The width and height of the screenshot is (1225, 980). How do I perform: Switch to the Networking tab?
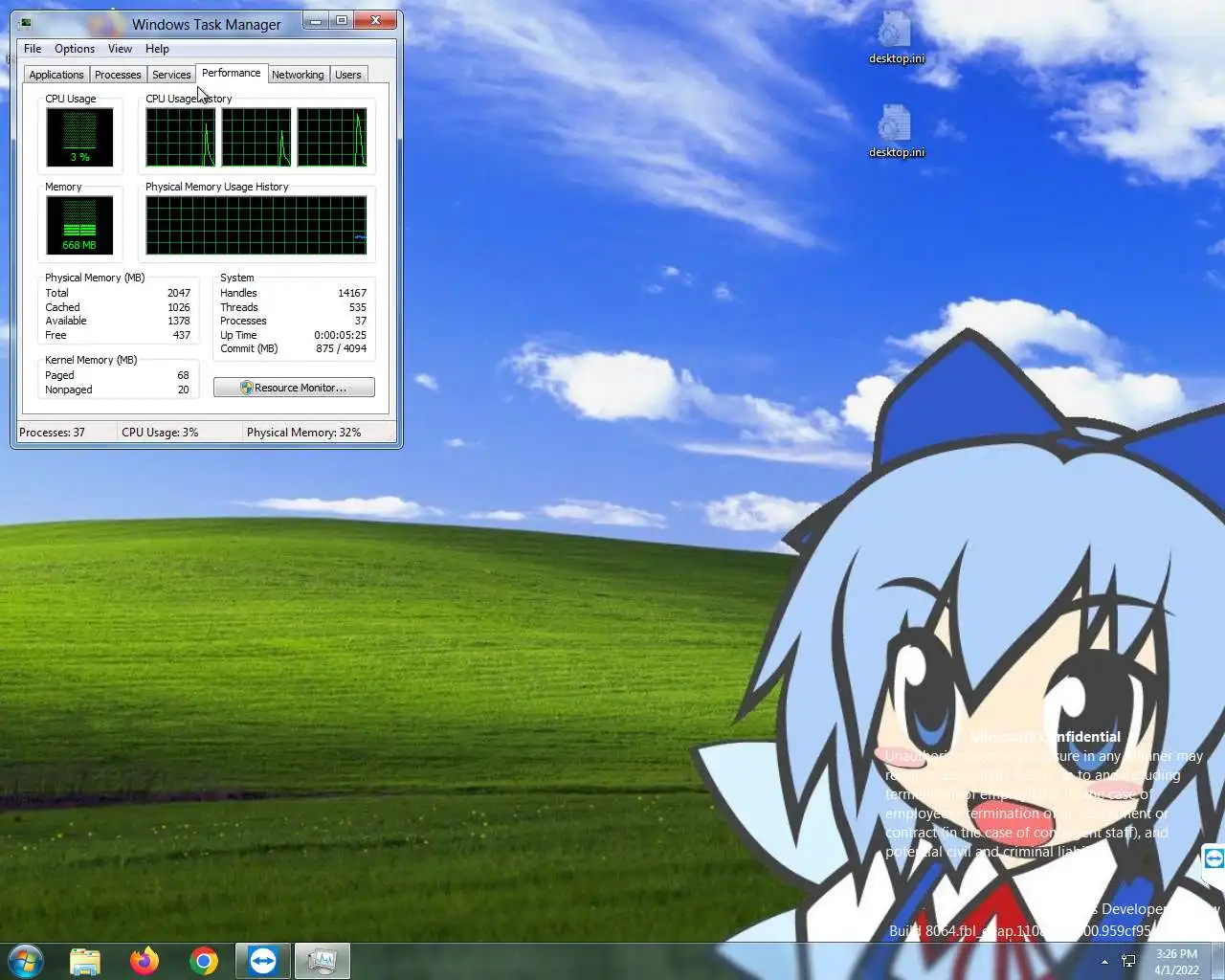coord(298,75)
